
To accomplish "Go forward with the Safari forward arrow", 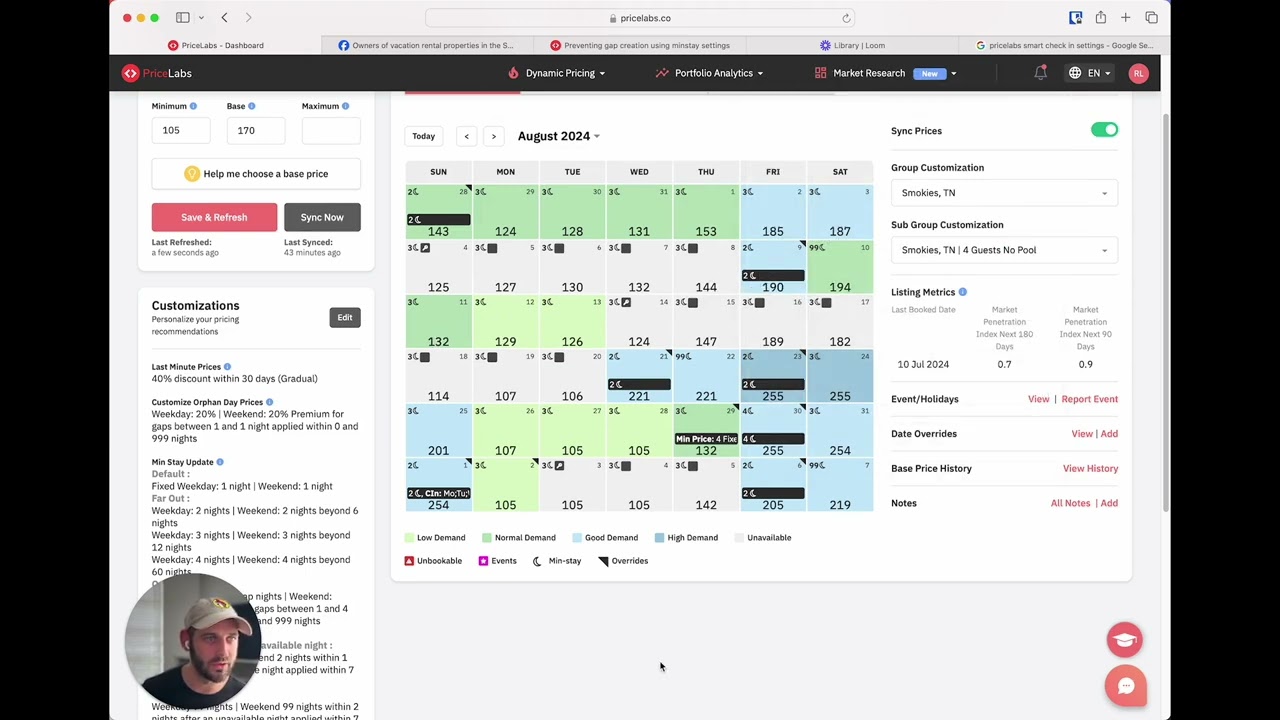I will [x=248, y=18].
